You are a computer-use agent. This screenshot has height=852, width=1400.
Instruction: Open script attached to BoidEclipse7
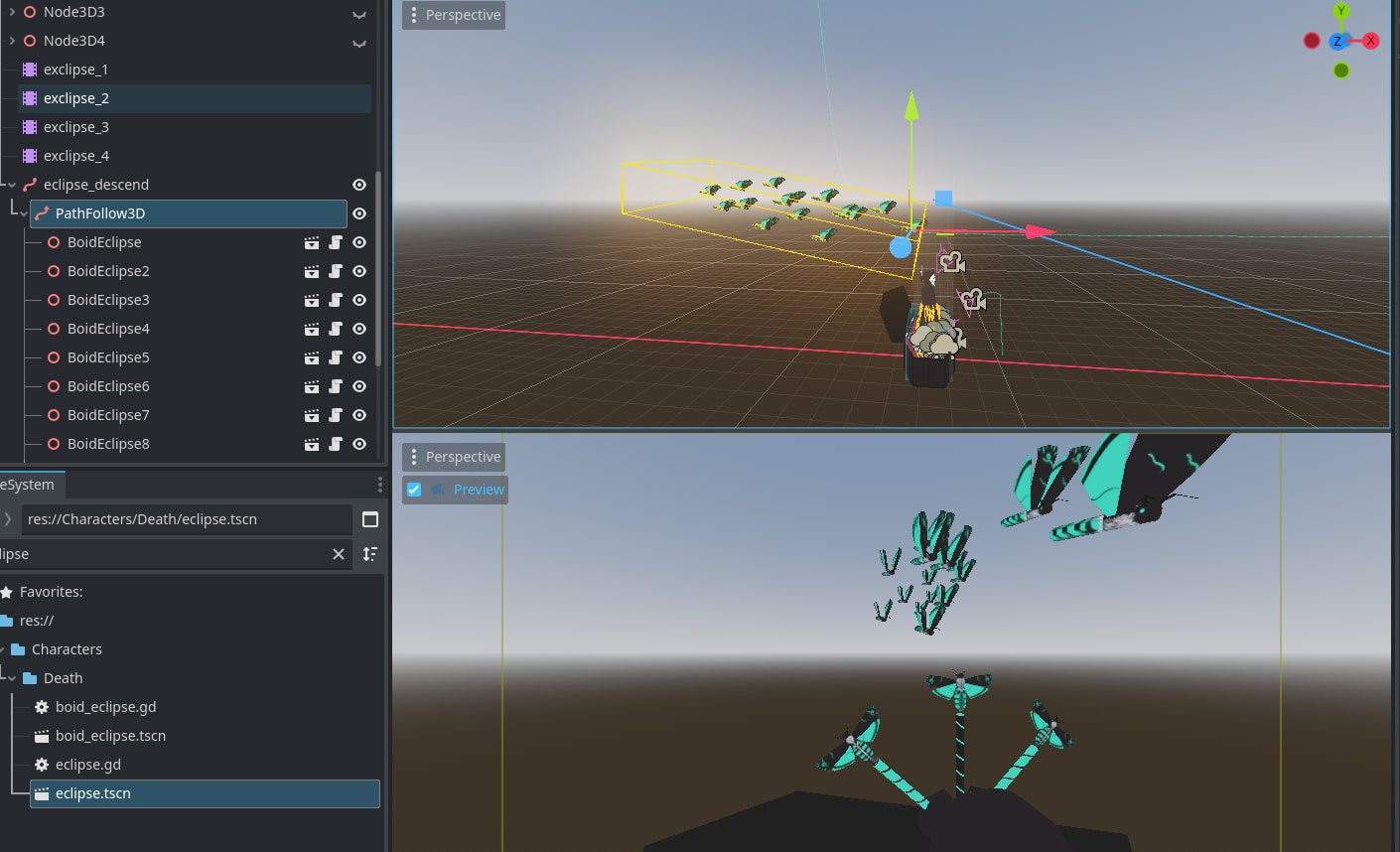click(x=336, y=415)
